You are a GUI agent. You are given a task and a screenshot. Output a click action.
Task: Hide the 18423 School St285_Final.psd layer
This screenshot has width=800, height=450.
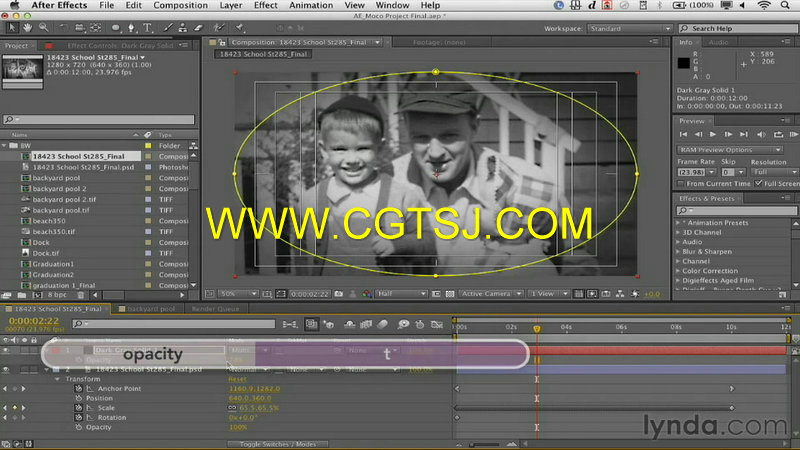pos(6,369)
